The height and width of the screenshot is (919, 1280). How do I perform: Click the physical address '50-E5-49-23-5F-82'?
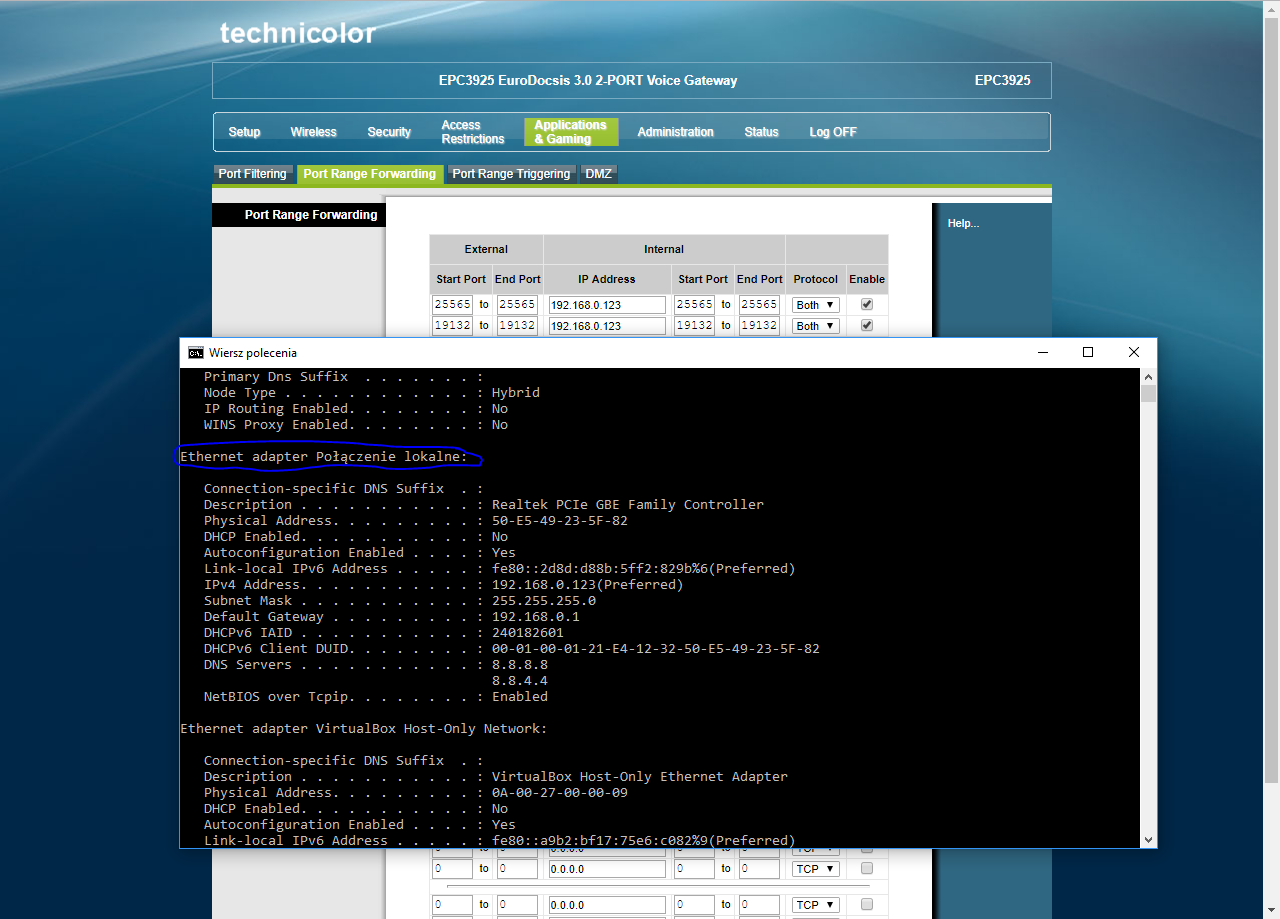tap(560, 521)
